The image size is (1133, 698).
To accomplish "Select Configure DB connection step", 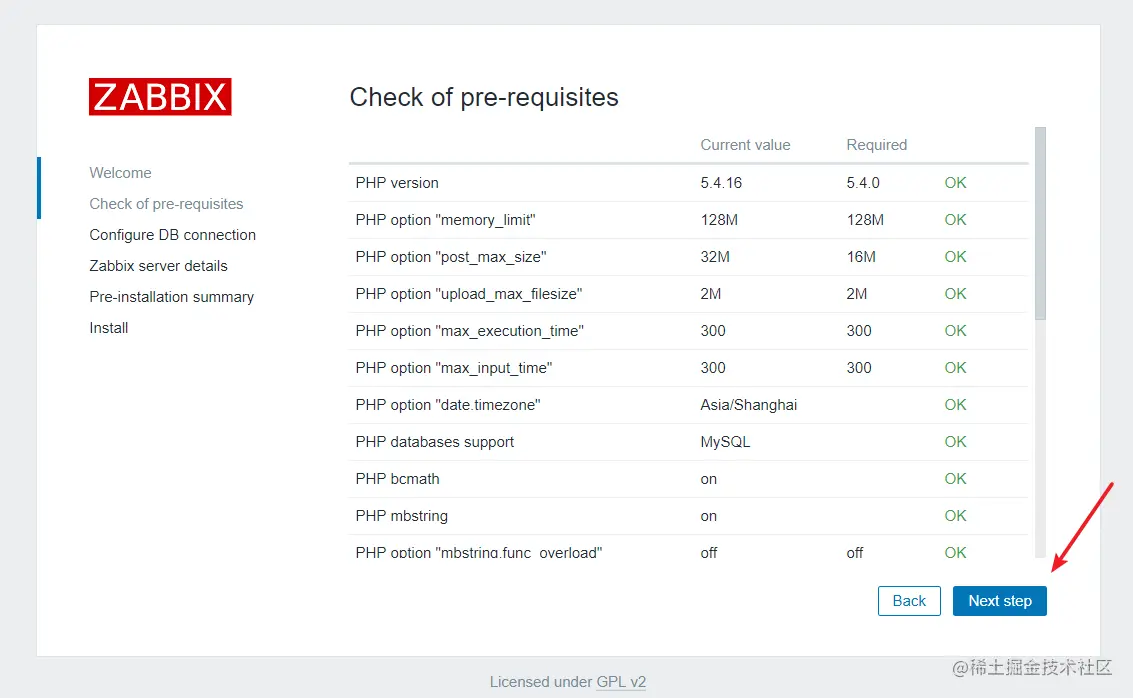I will 173,235.
